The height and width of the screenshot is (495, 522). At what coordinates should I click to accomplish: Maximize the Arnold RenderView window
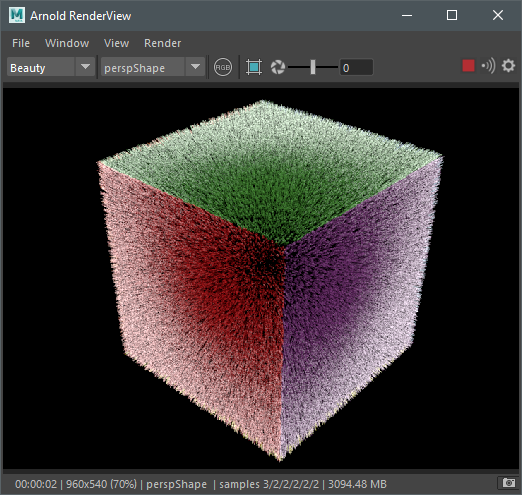point(452,15)
